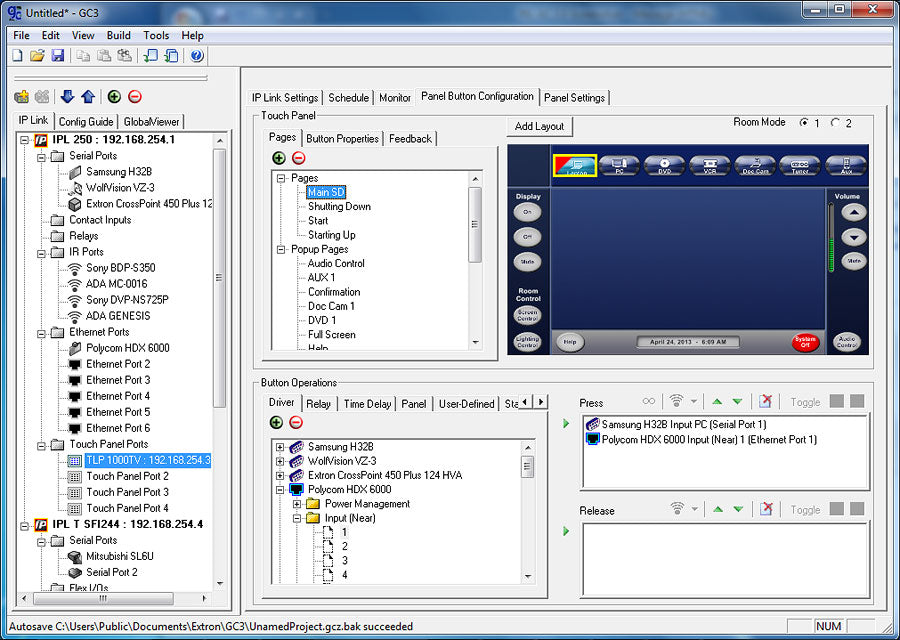Click first Toggle square in Press row
Screen dimensions: 900x640
[836, 401]
